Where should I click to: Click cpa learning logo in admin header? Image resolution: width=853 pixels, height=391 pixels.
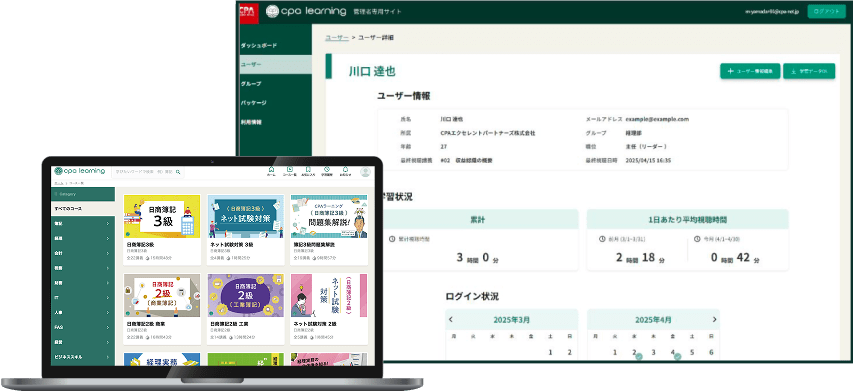pos(306,11)
